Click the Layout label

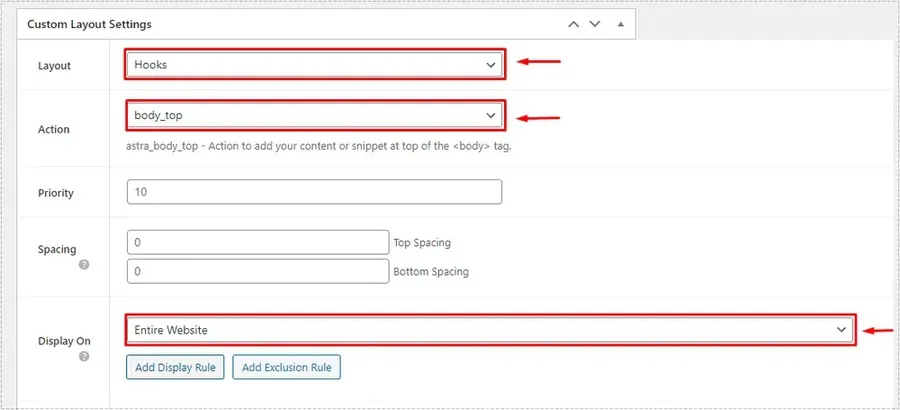tap(55, 65)
